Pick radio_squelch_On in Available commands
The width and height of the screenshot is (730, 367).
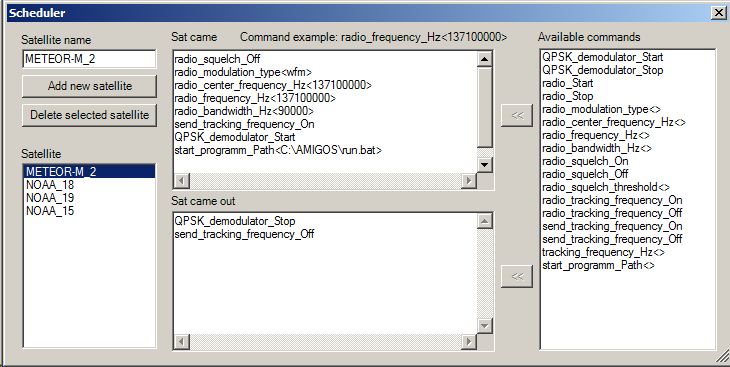pyautogui.click(x=585, y=162)
